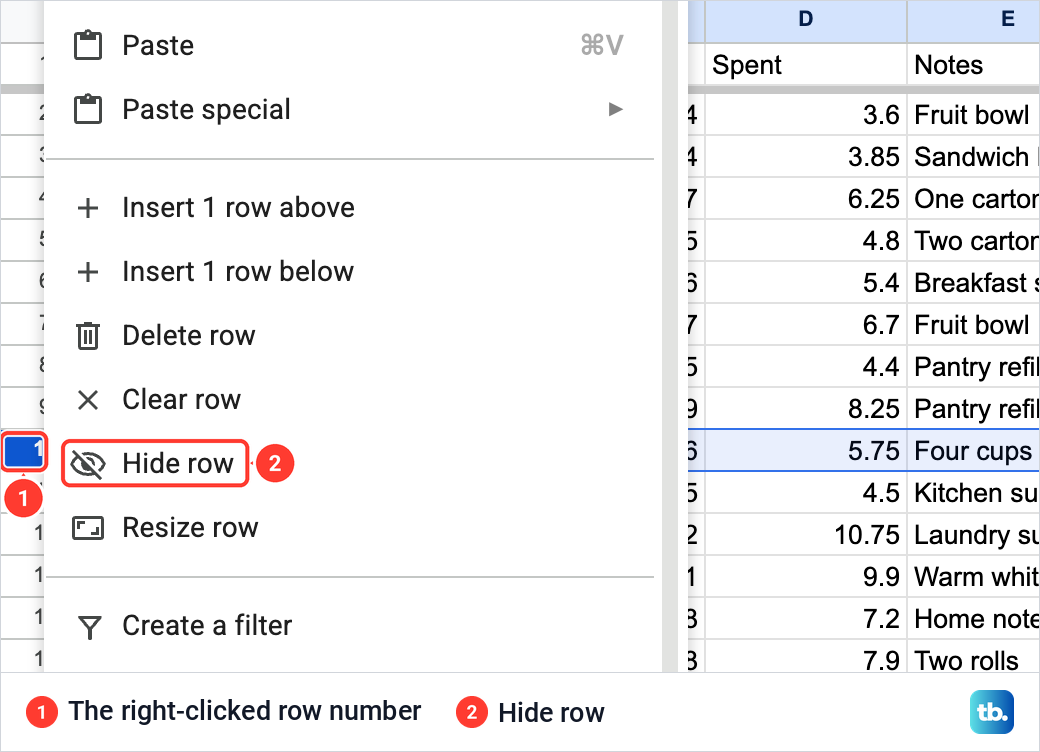Select the cell with value 3.85
The image size is (1040, 752).
pyautogui.click(x=805, y=157)
